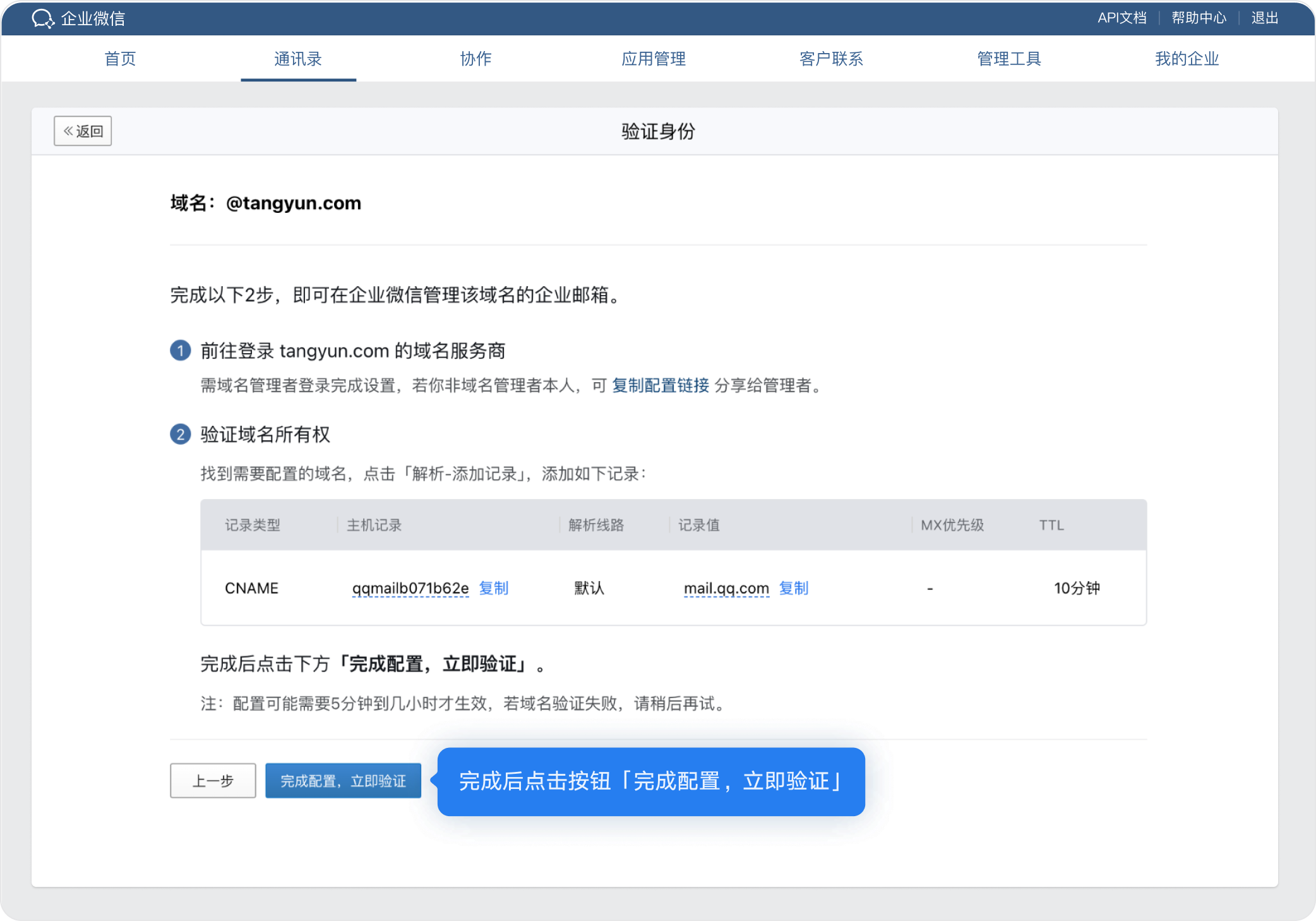Image resolution: width=1316 pixels, height=921 pixels.
Task: Go to the 应用管理 tab
Action: pos(654,59)
